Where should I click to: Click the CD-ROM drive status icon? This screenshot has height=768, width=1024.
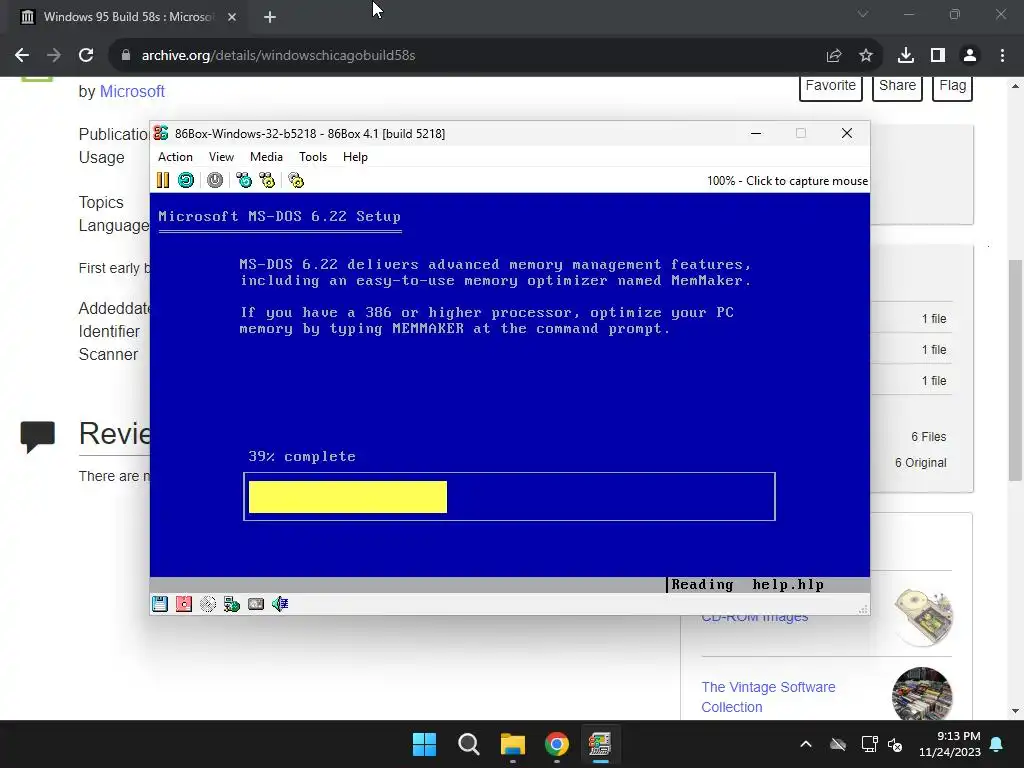coord(208,604)
